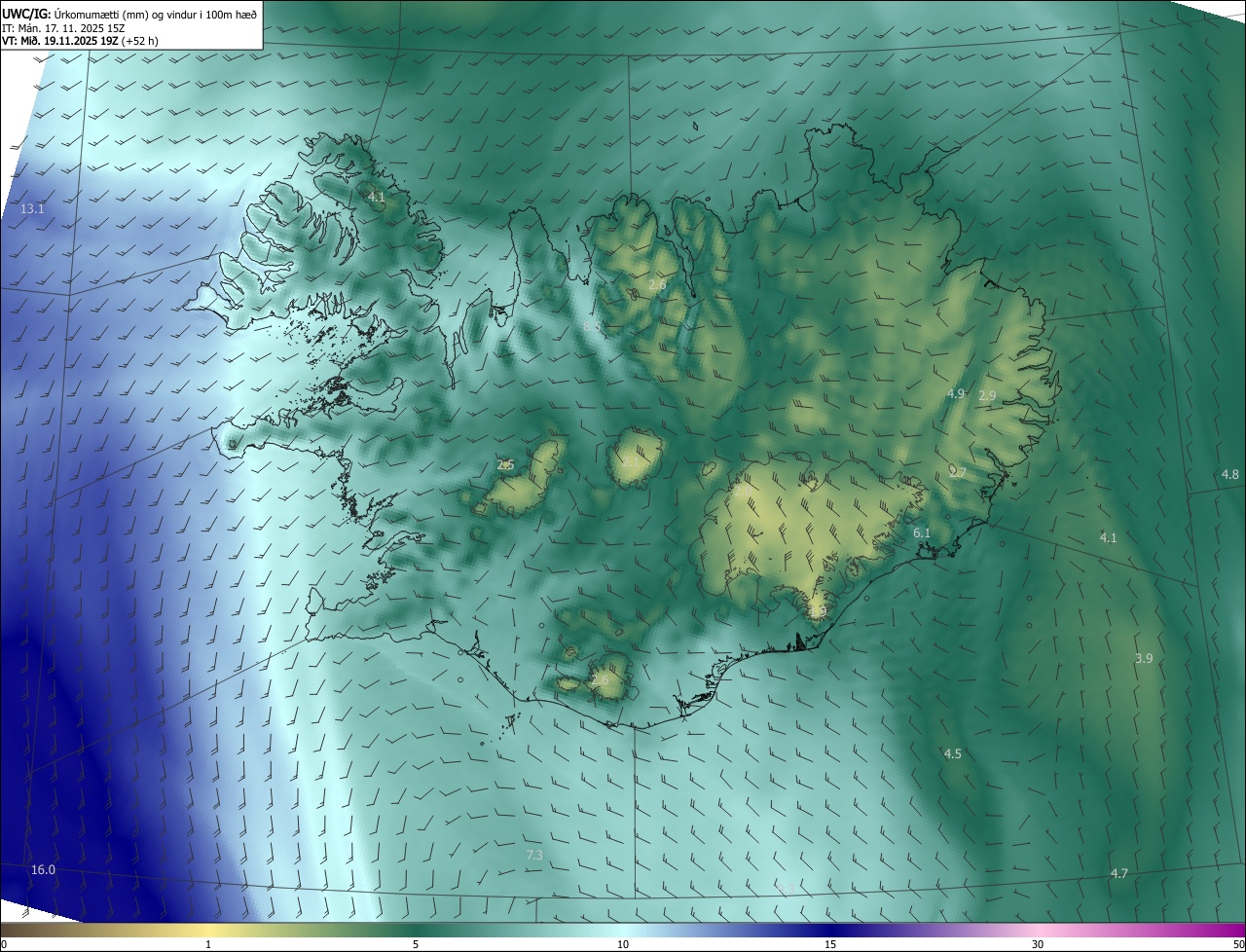The image size is (1246, 952).
Task: Click the '50' label on the color scale
Action: pos(1238,944)
